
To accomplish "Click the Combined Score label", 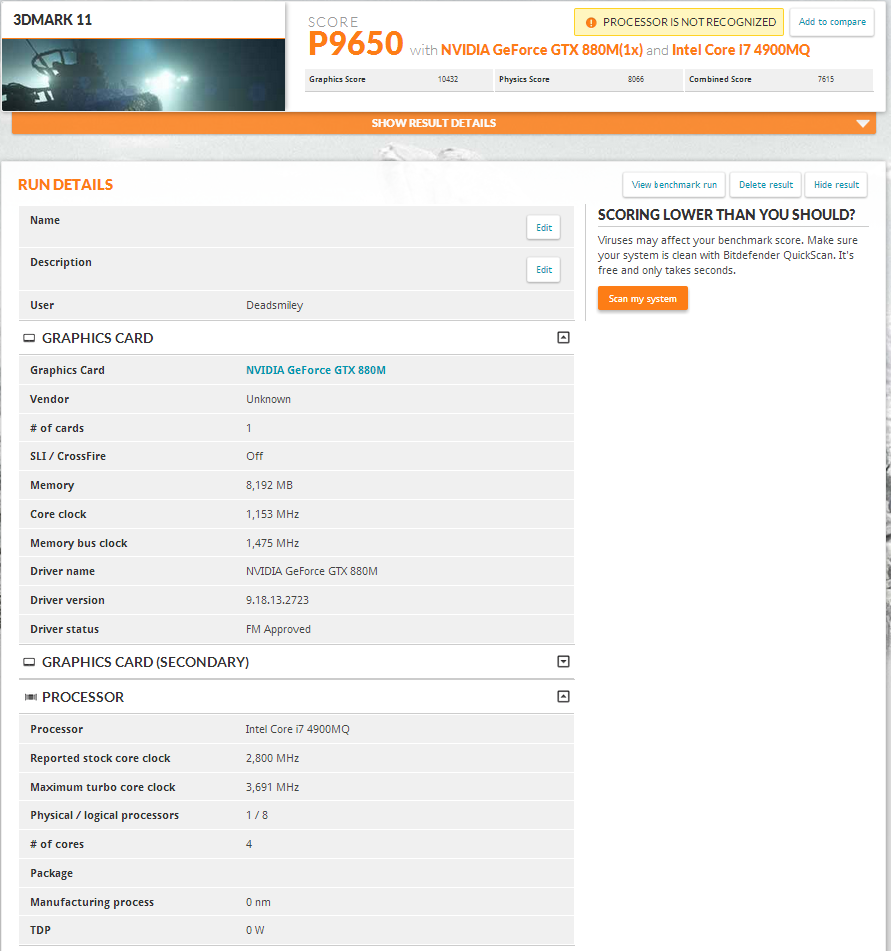I will coord(720,79).
